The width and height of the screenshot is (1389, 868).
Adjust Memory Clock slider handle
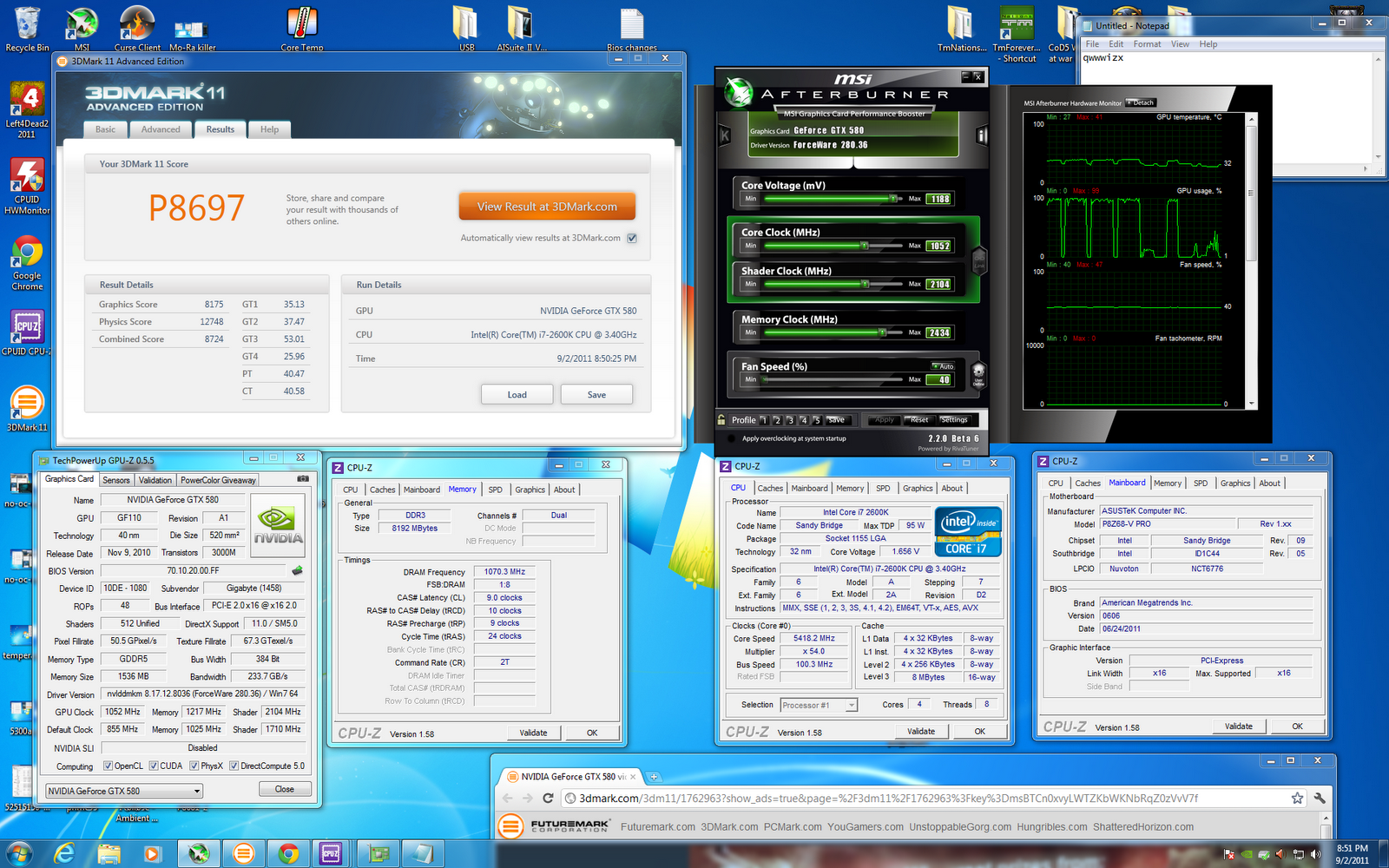pos(881,332)
